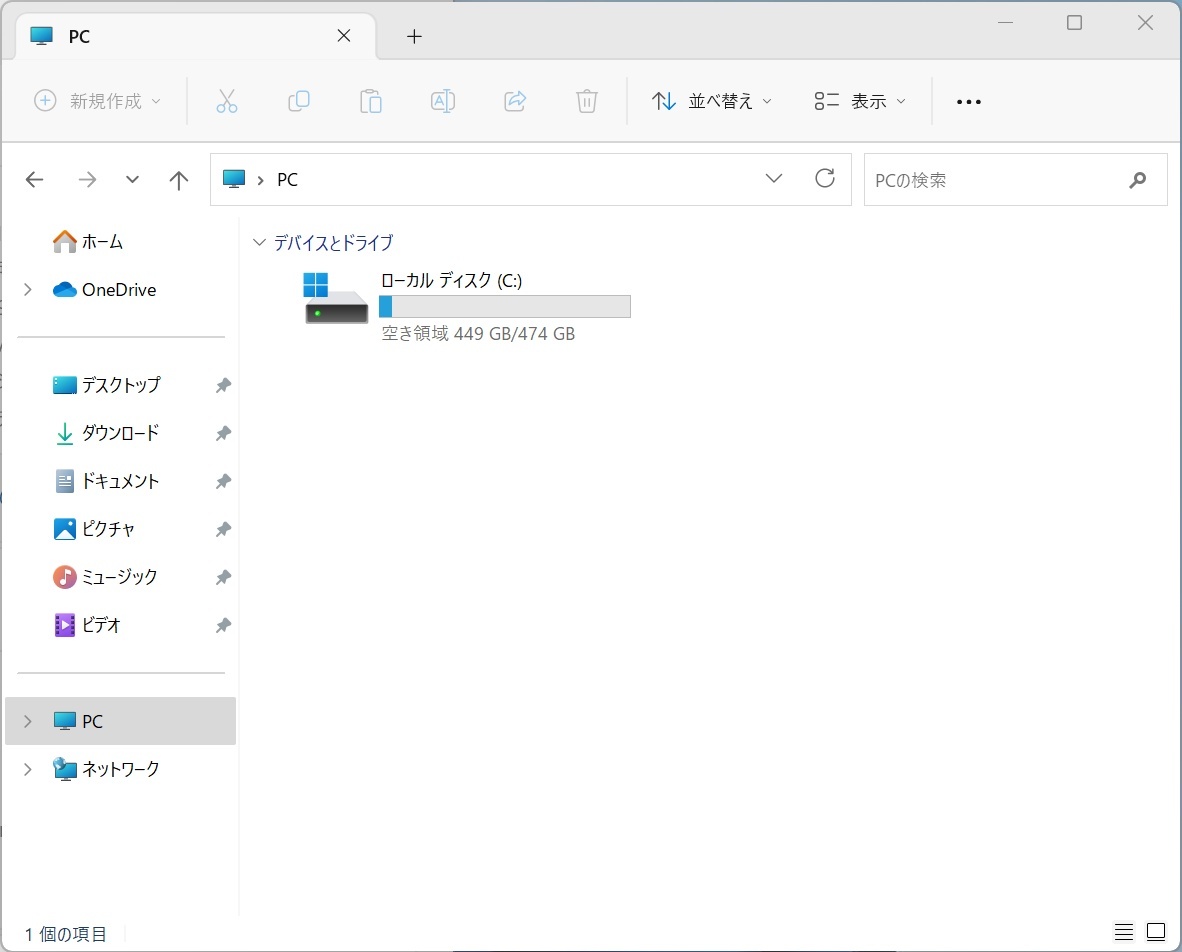Collapse the デバイスとドライブ group
The image size is (1182, 952).
click(259, 242)
